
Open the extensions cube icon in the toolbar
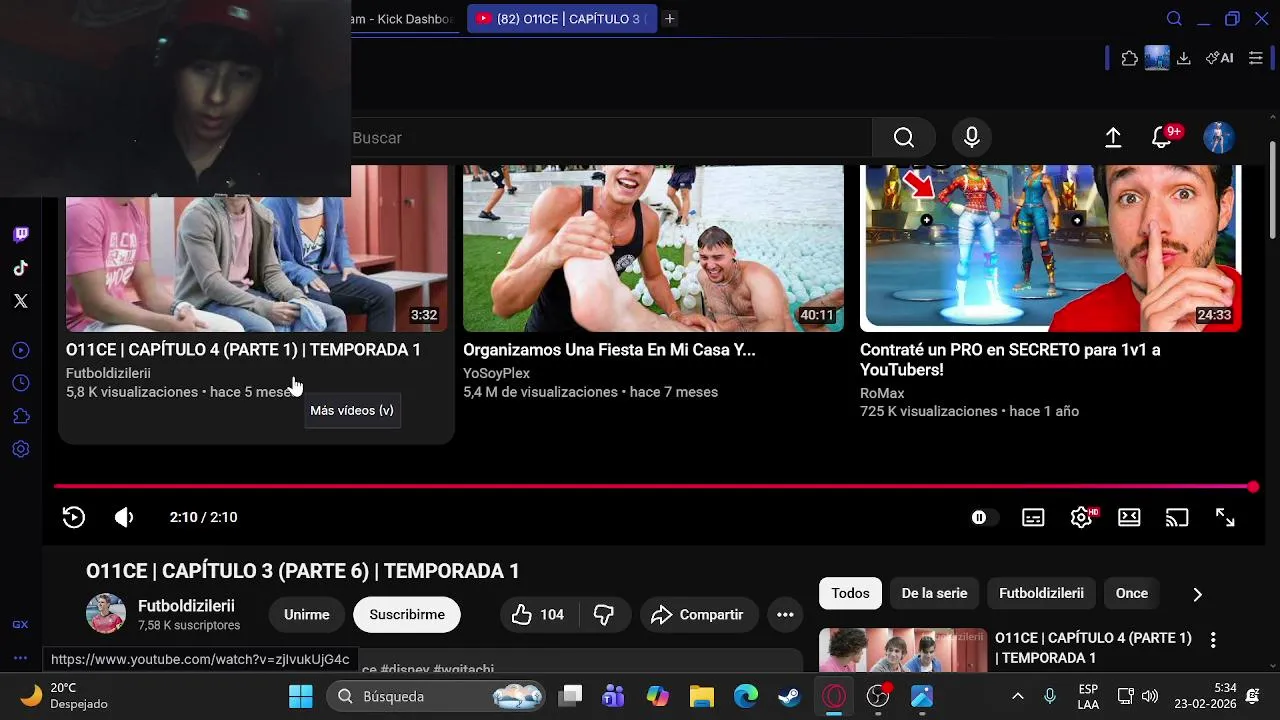tap(1130, 58)
